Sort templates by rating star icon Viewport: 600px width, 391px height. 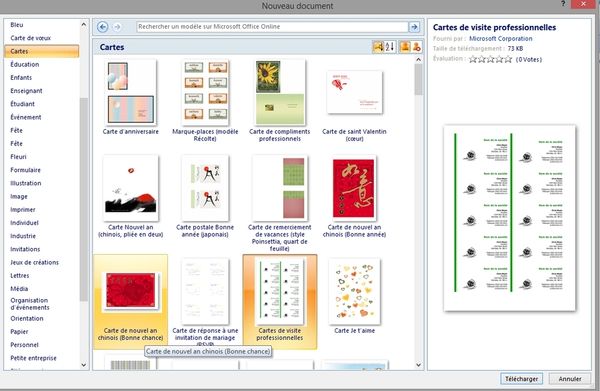(378, 47)
